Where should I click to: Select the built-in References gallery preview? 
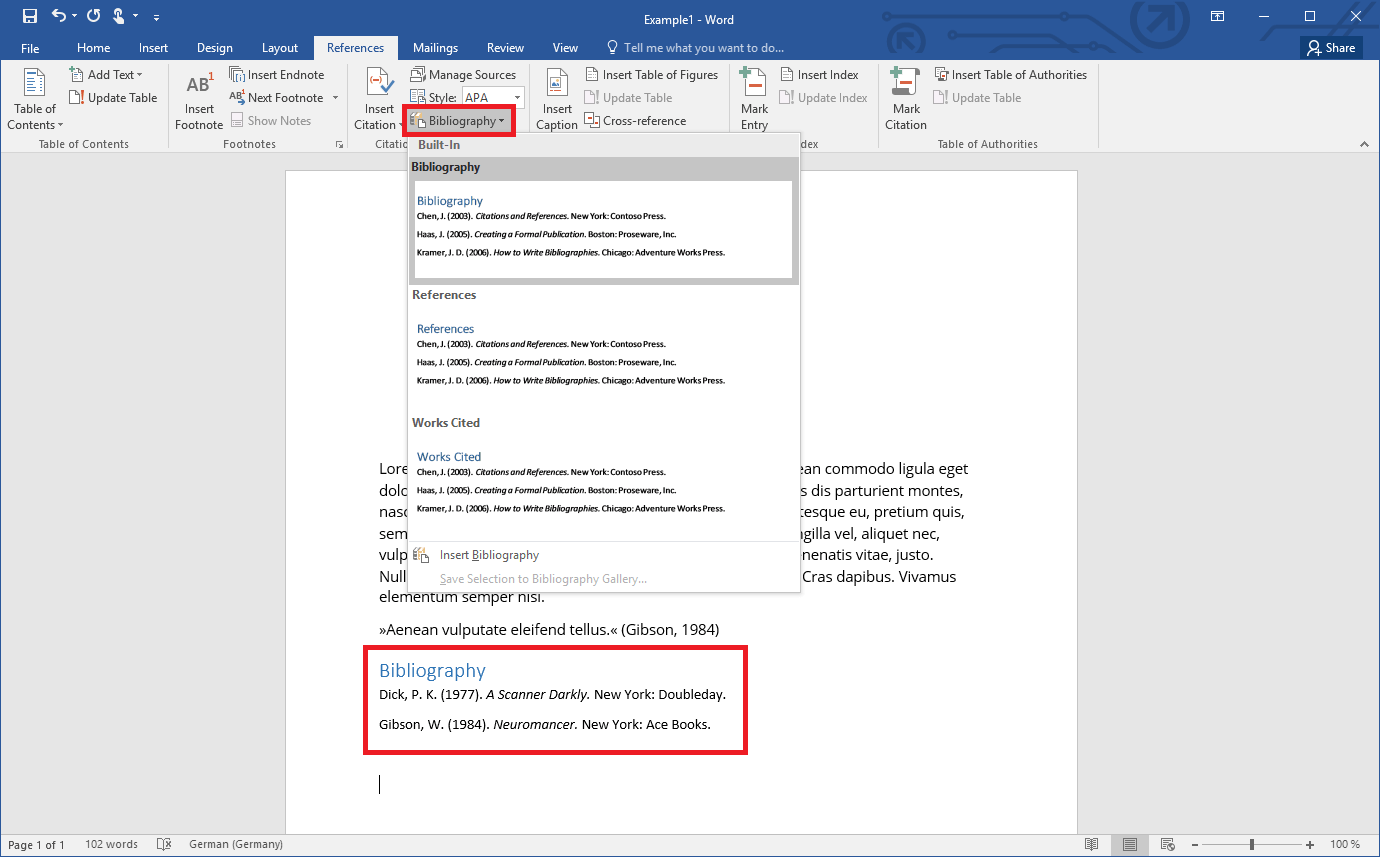click(603, 355)
